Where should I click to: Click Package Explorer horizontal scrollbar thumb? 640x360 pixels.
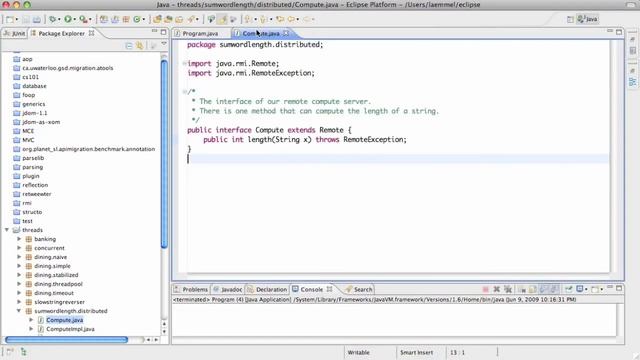[67, 340]
